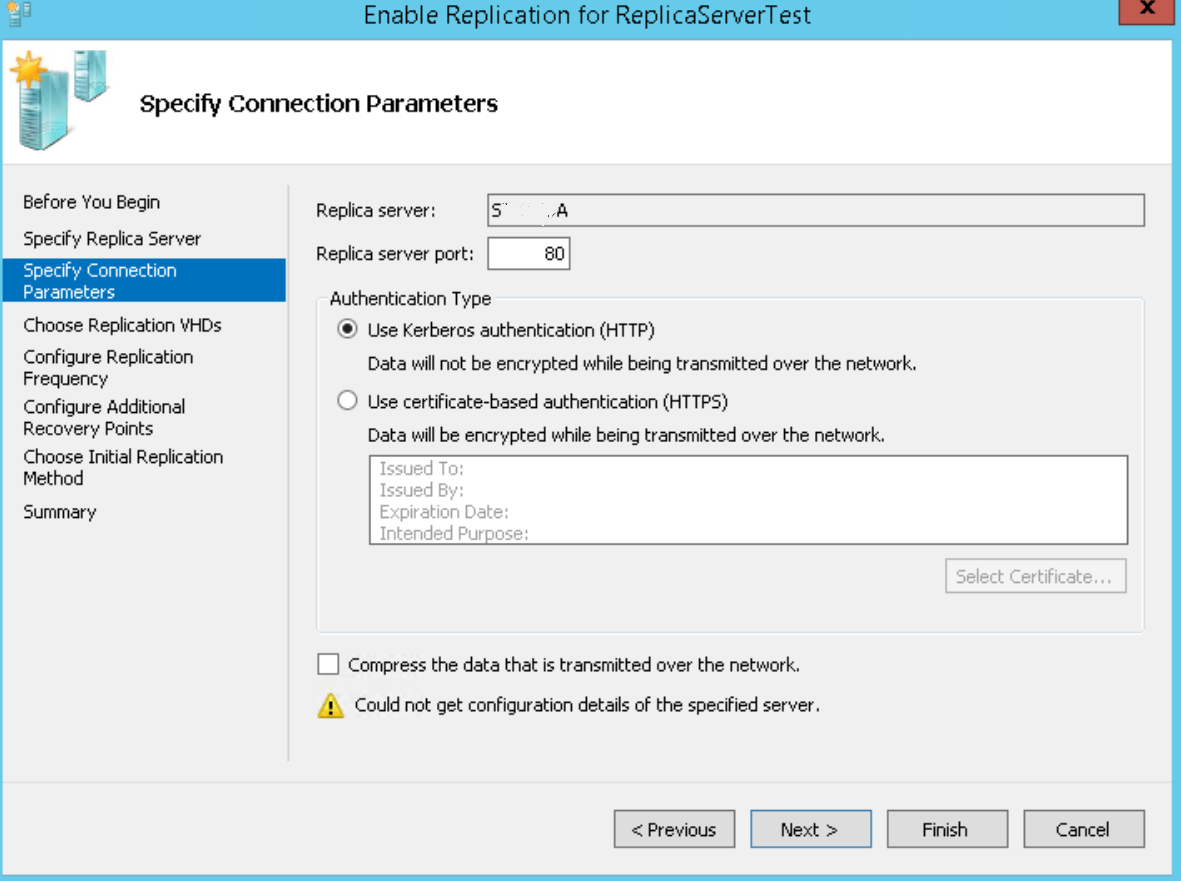Viewport: 1181px width, 881px height.
Task: Click the Authentication Type group label
Action: (x=410, y=299)
